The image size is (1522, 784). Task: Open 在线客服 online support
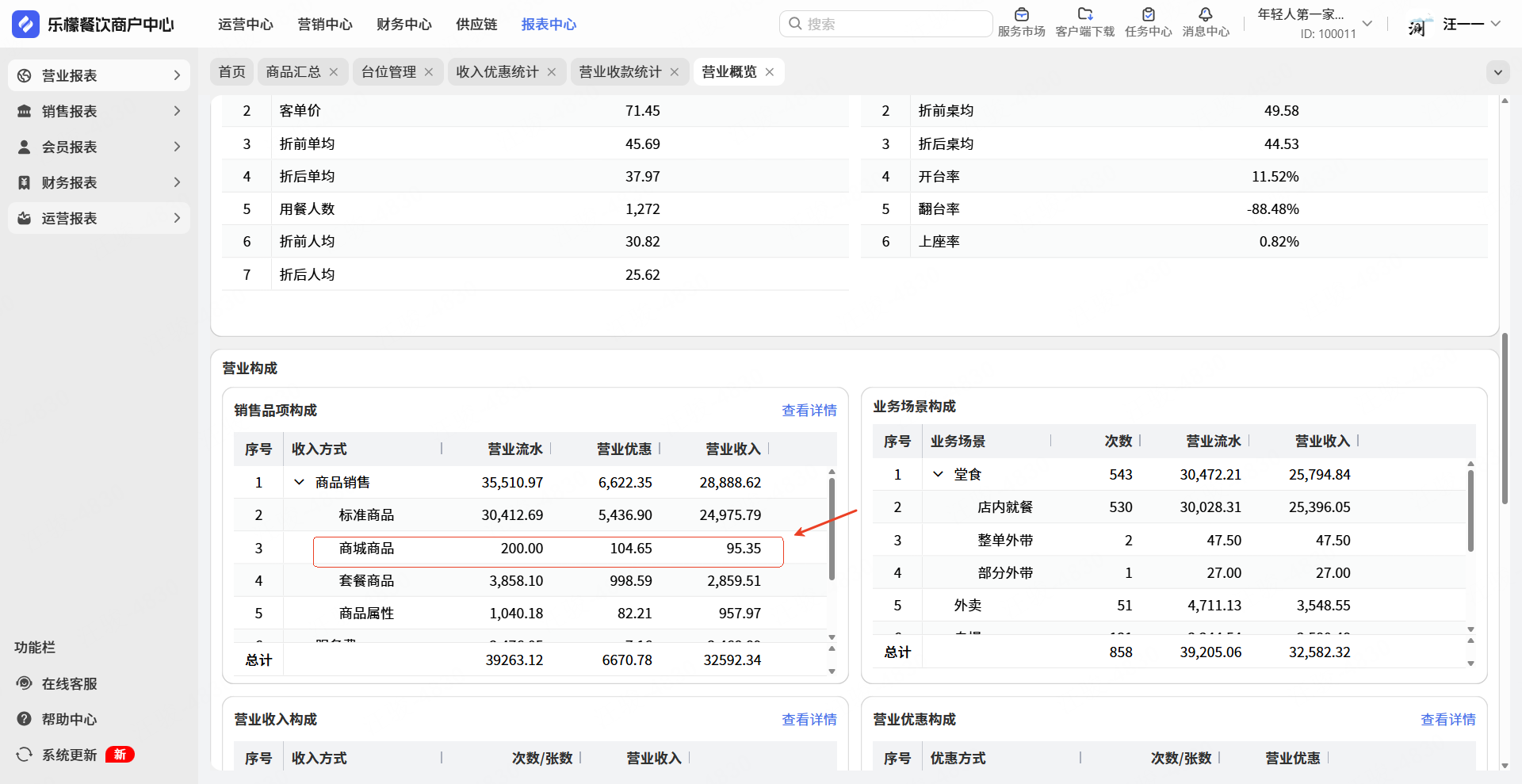[x=69, y=683]
